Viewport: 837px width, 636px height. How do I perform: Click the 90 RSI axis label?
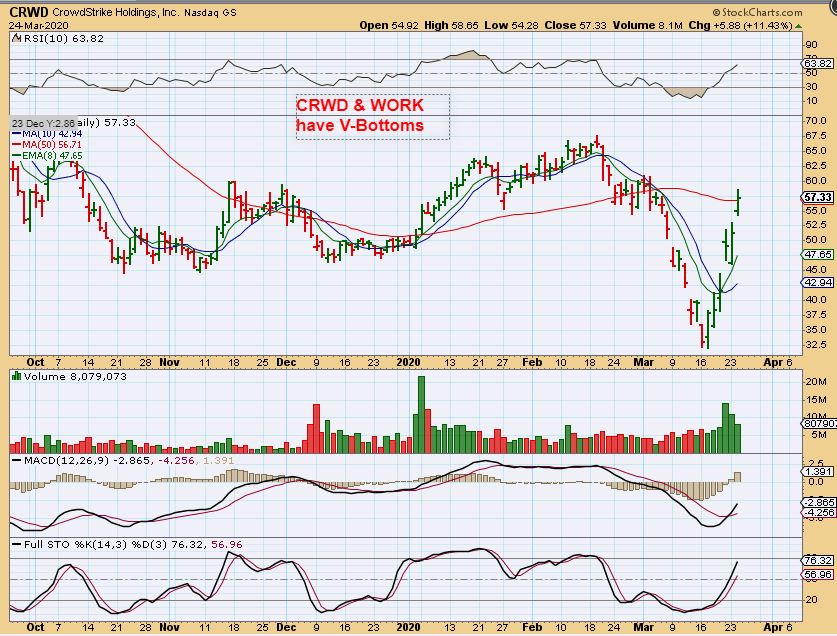click(x=812, y=45)
